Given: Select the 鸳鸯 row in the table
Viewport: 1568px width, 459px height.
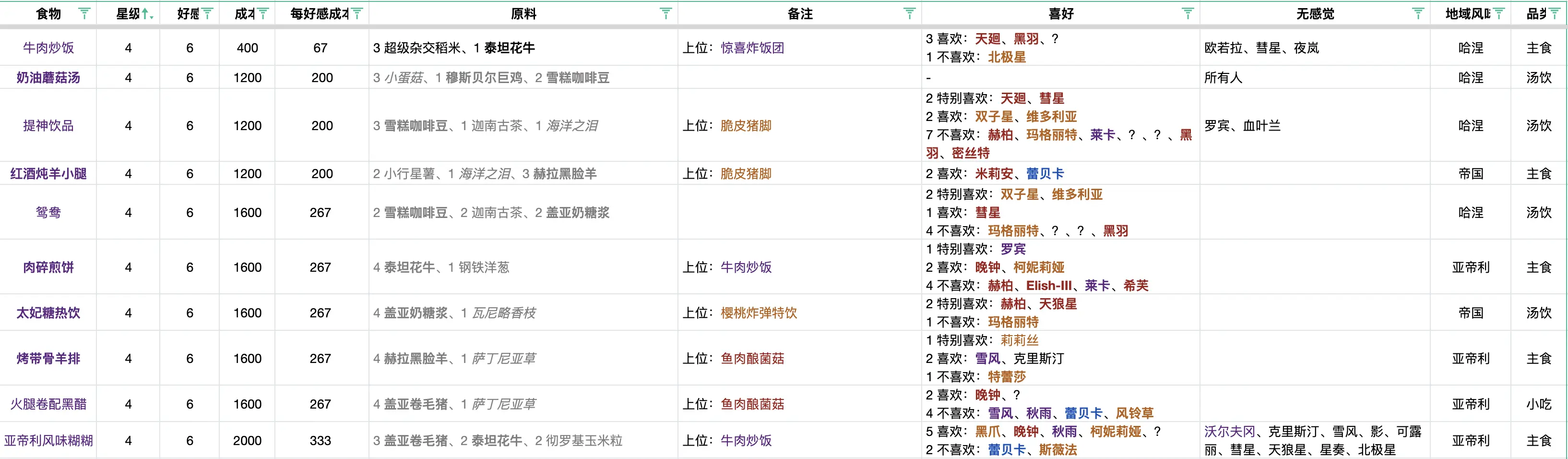Looking at the screenshot, I should pyautogui.click(x=48, y=212).
